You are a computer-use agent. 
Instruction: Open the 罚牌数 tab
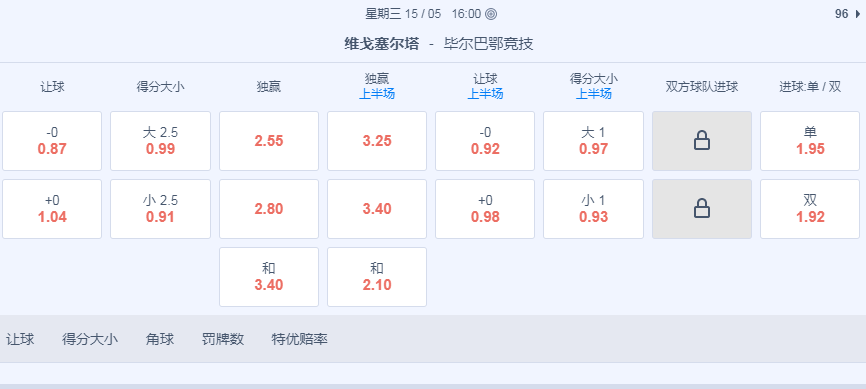pos(223,339)
